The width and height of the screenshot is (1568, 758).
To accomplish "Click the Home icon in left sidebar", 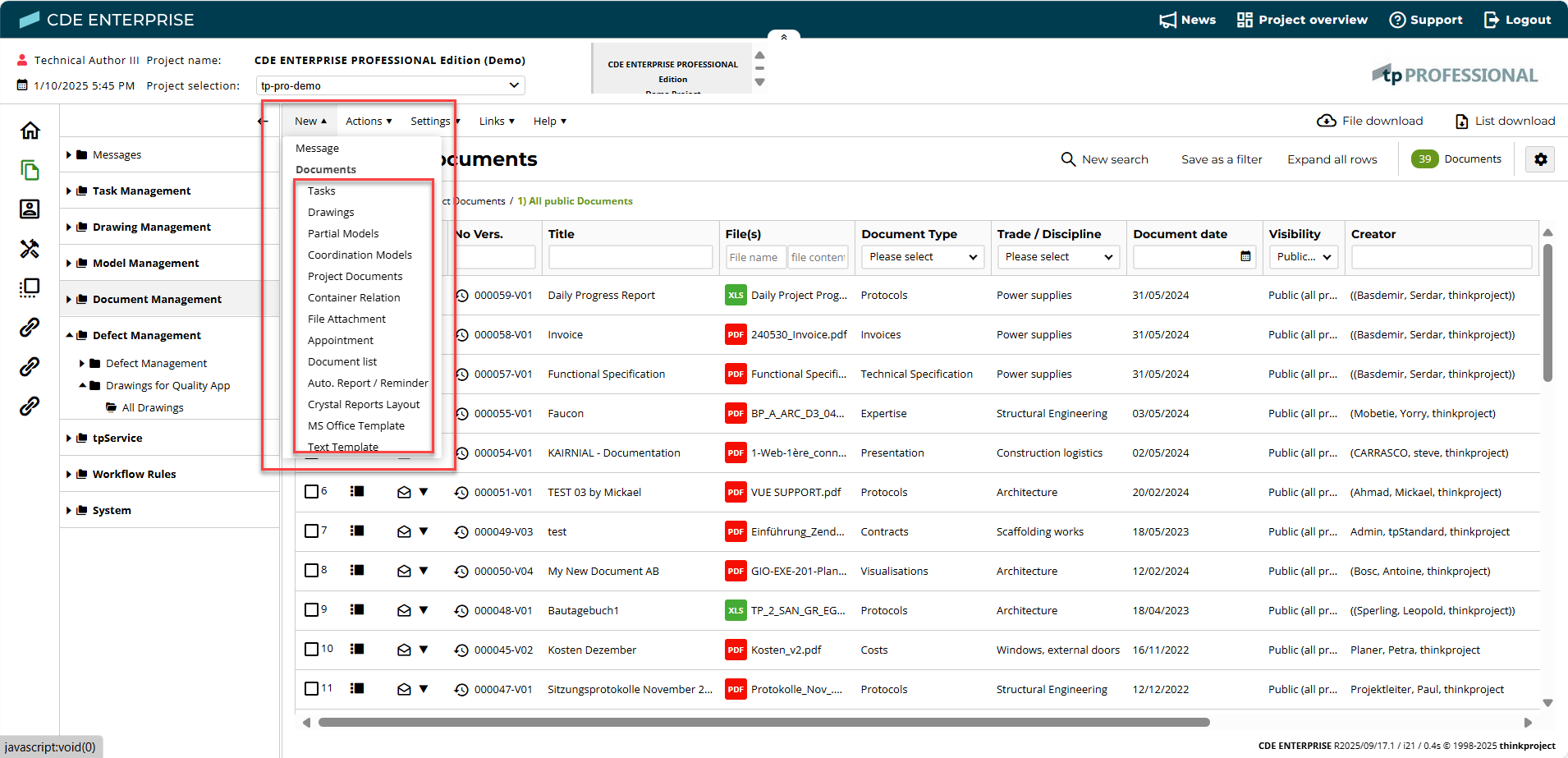I will (x=30, y=131).
